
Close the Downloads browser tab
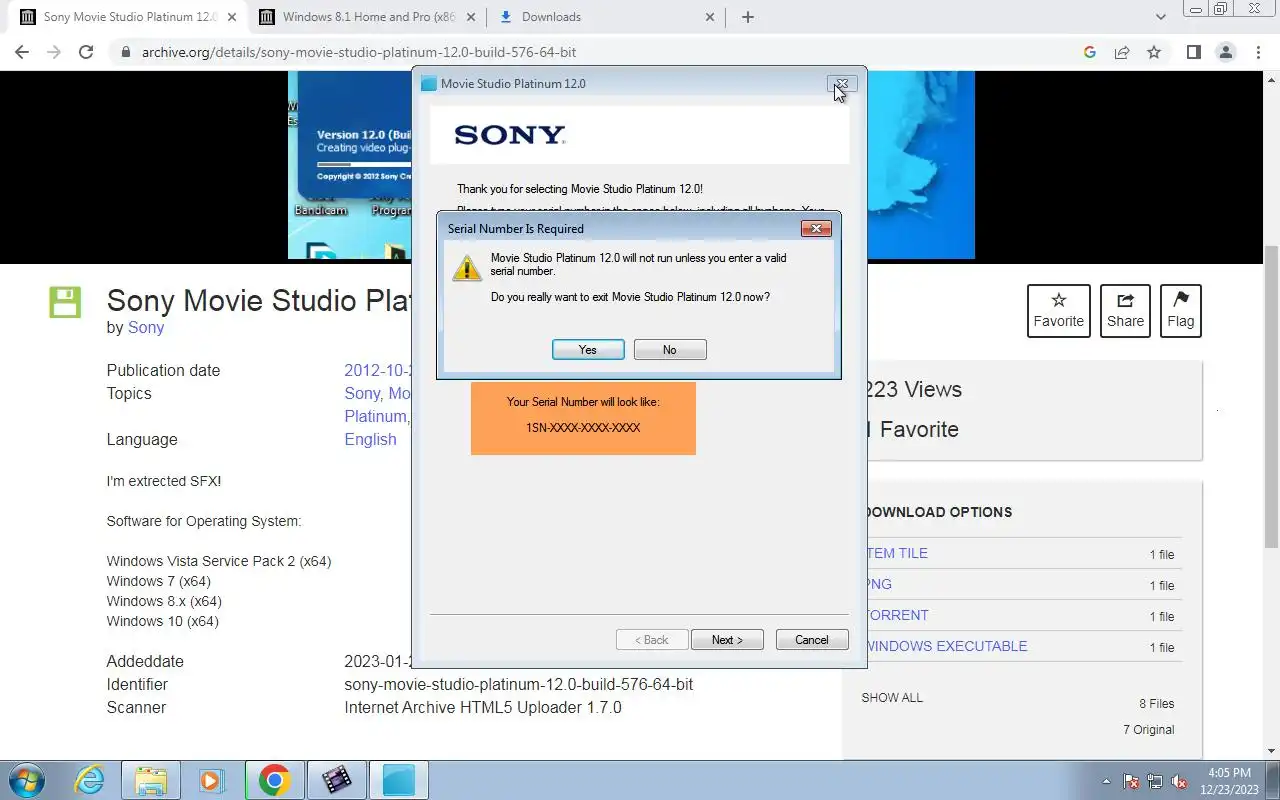(710, 17)
